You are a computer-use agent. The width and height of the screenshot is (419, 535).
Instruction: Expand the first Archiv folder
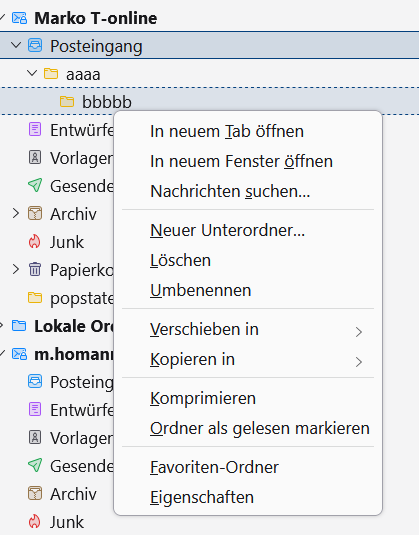(x=16, y=214)
